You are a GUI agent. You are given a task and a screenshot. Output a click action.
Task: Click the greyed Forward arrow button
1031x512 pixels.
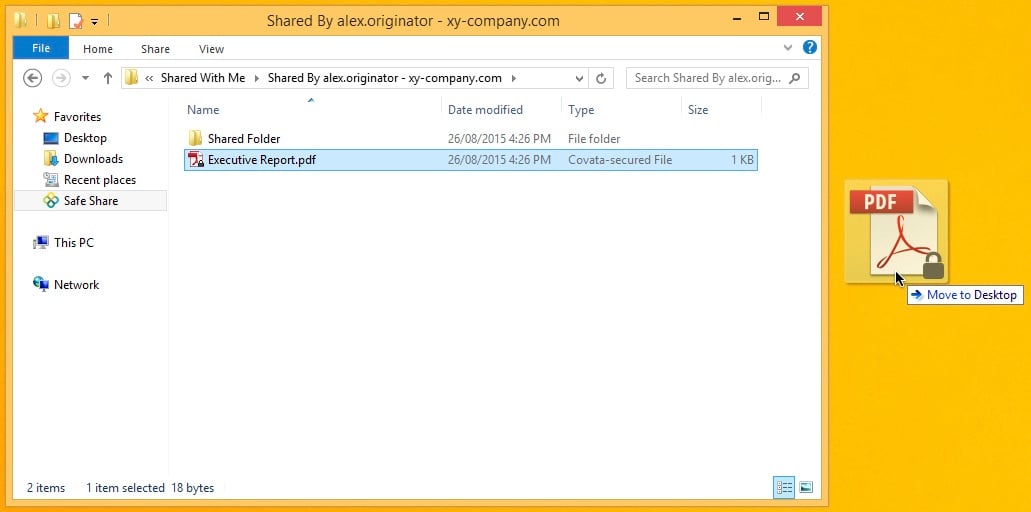pos(61,78)
